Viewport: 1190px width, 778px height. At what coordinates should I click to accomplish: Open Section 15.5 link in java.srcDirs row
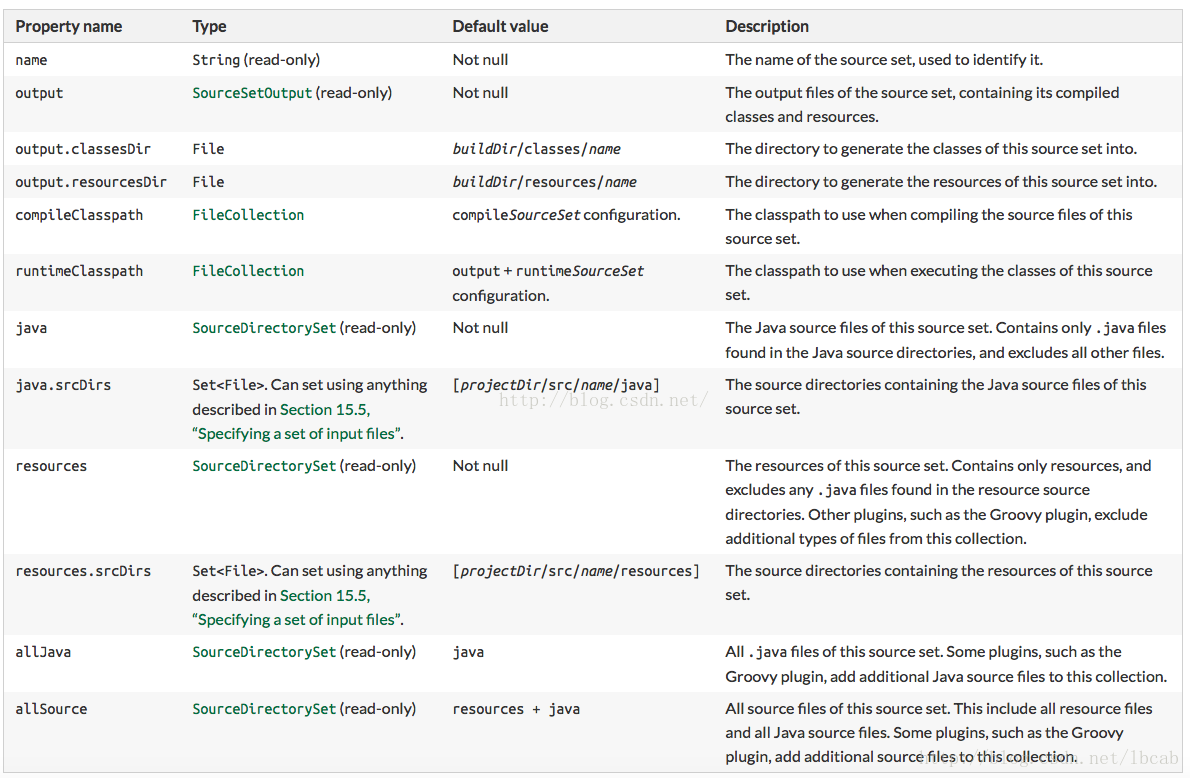(325, 409)
